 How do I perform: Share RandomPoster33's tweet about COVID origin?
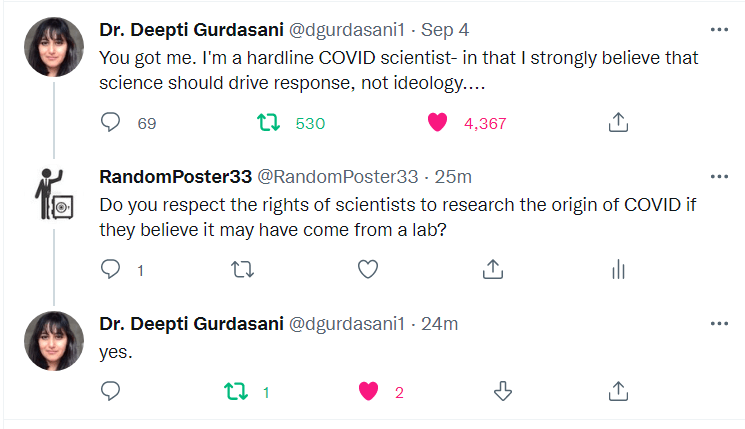492,269
